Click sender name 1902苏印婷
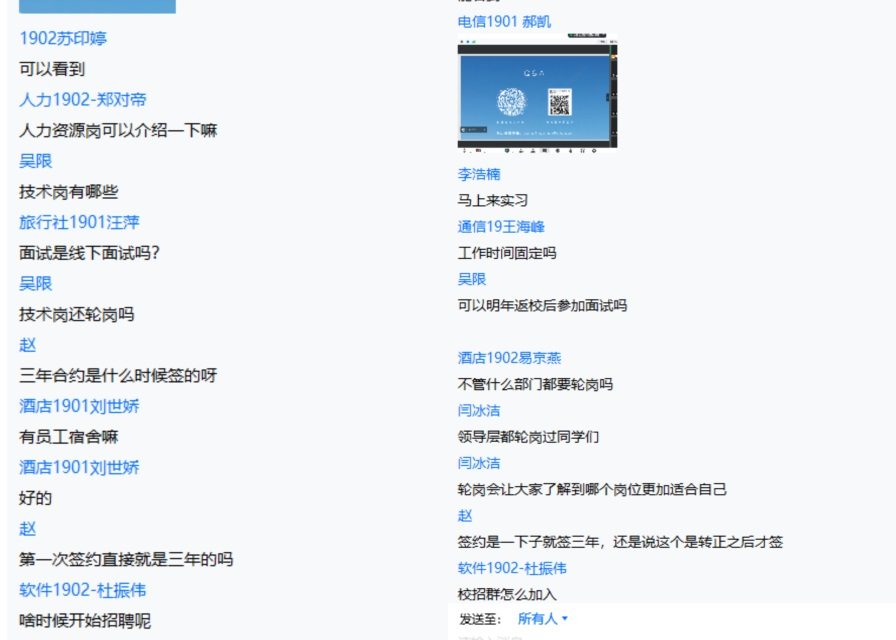 63,39
